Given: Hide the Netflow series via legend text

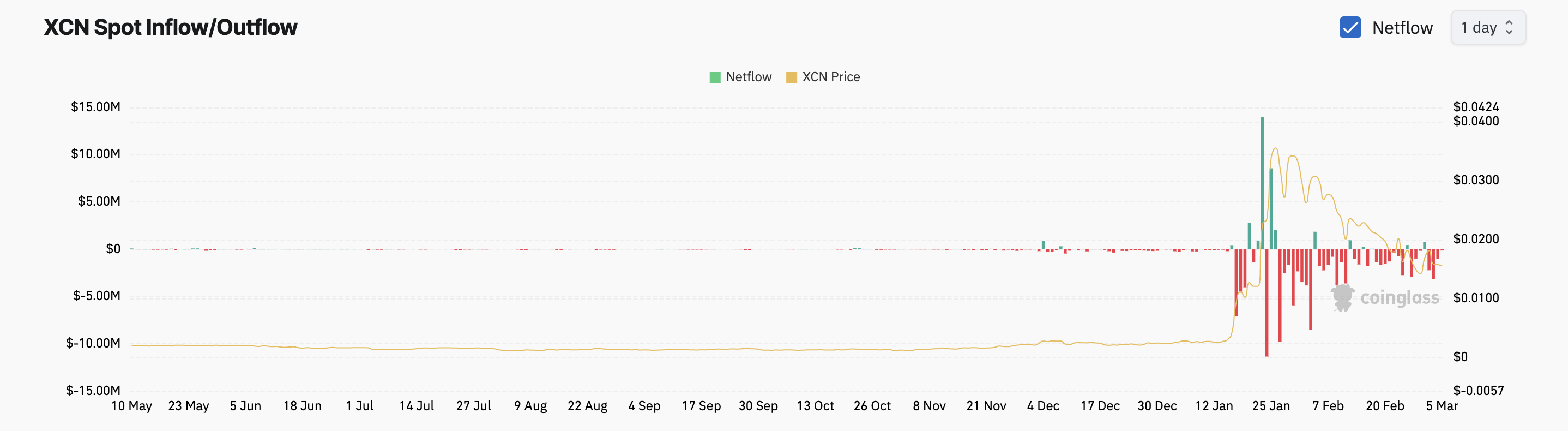Looking at the screenshot, I should click(748, 77).
